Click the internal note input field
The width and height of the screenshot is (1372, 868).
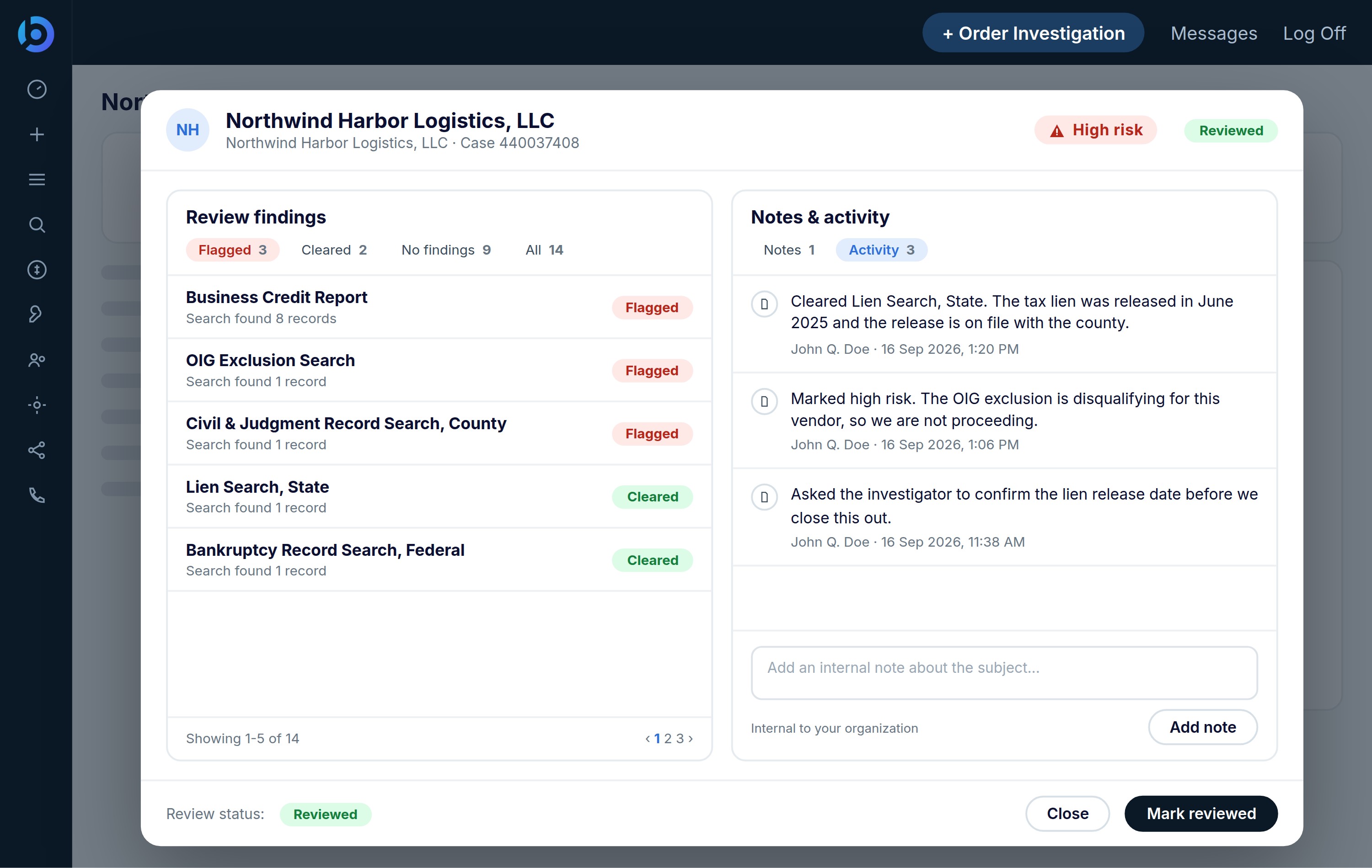pos(1004,673)
